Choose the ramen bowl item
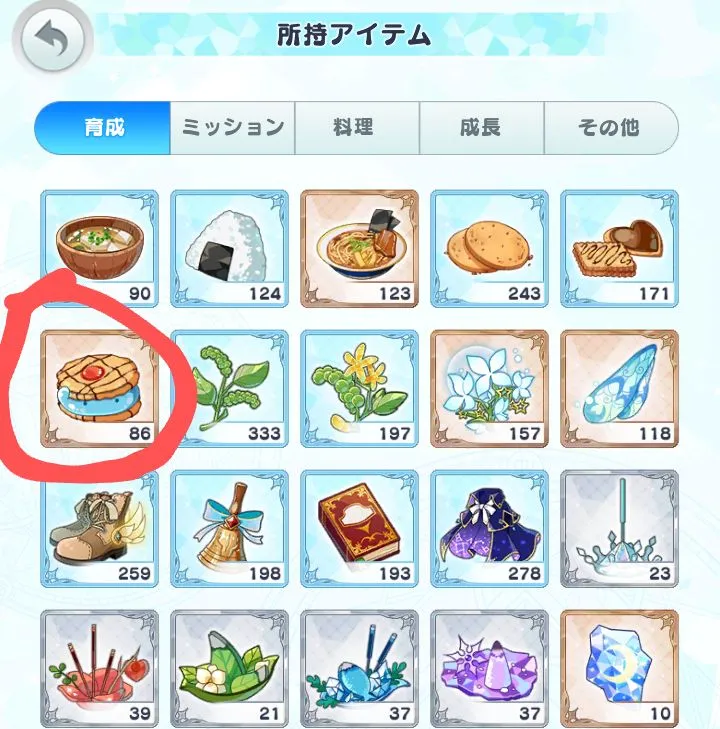Screen dimensions: 720x729 tap(360, 249)
